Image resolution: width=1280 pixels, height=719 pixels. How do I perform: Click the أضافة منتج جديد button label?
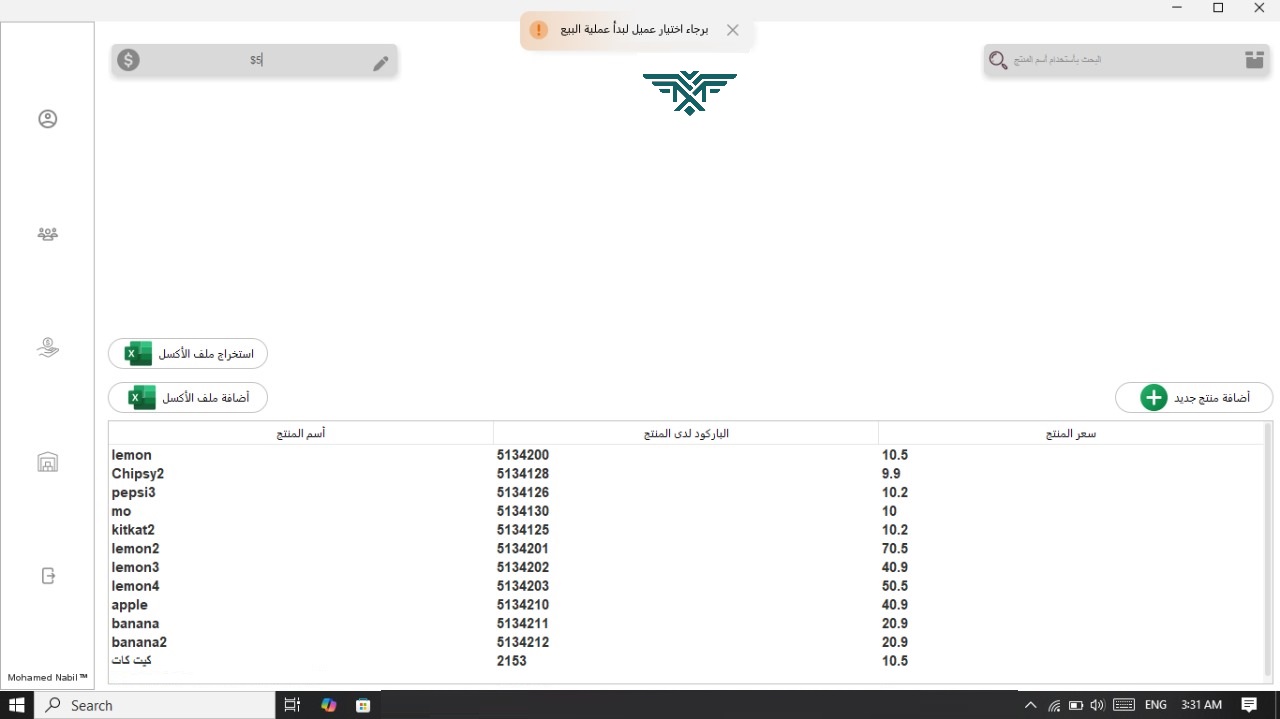point(1212,398)
